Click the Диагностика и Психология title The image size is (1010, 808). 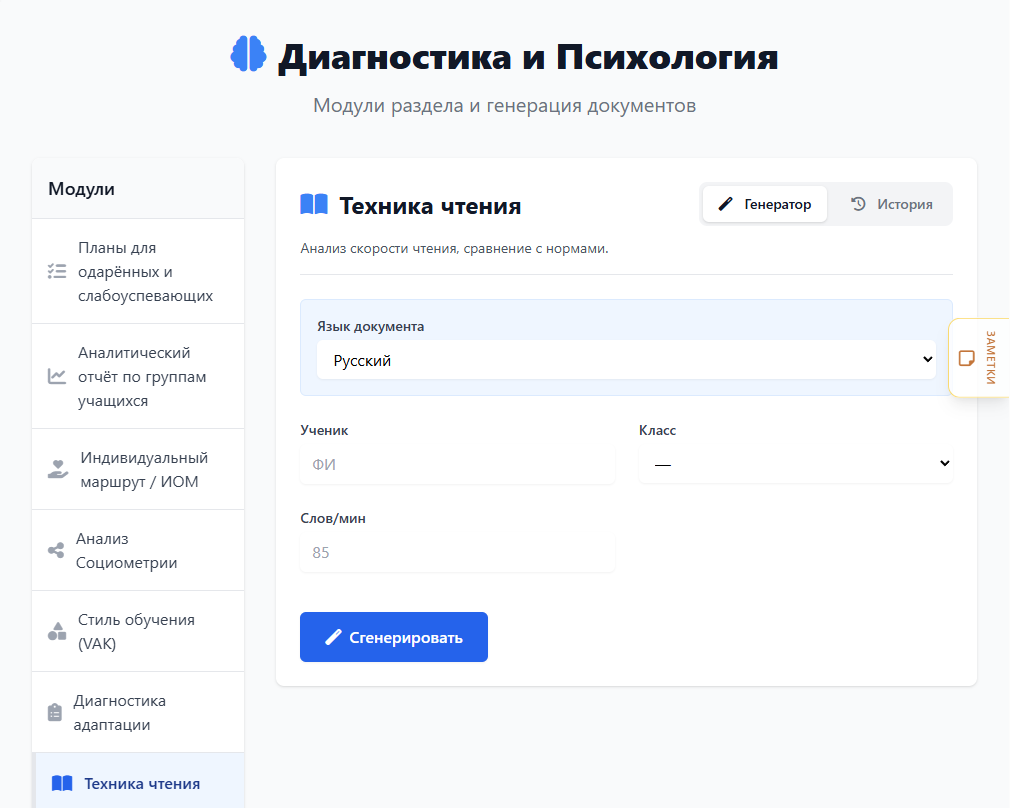[x=528, y=57]
